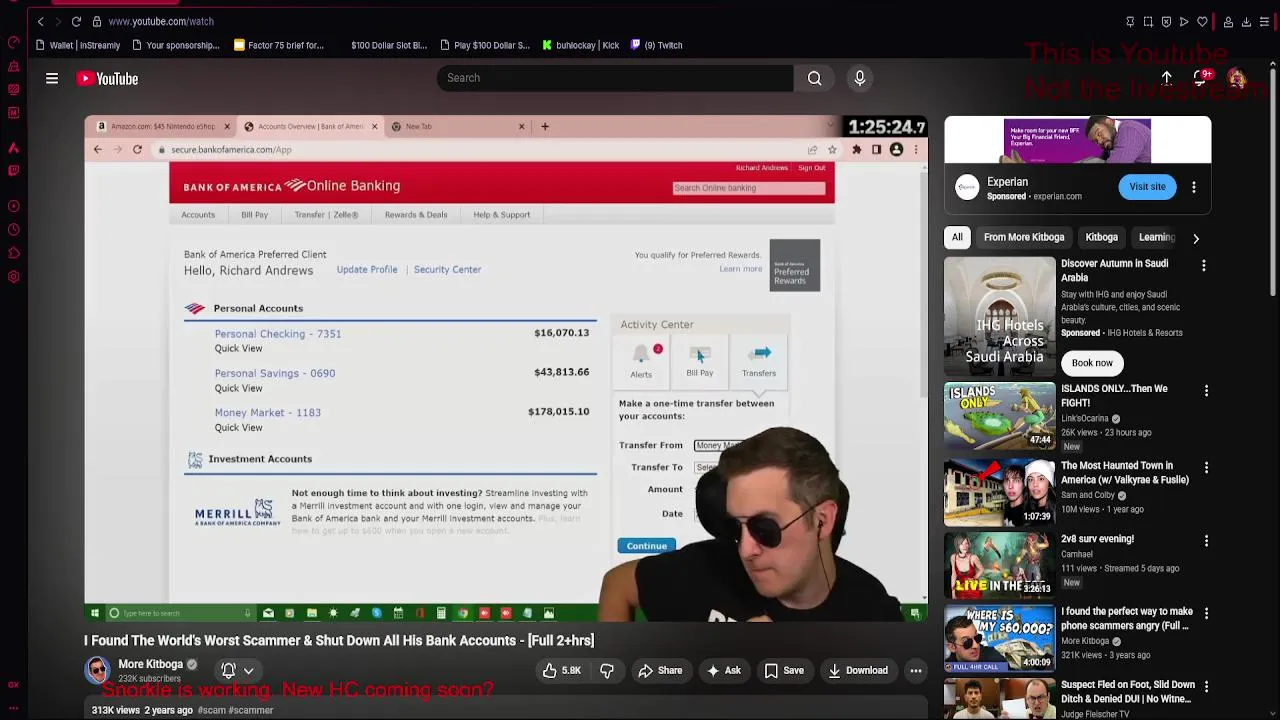Open Suspect Fled on Foot video title
The height and width of the screenshot is (720, 1280).
tap(1128, 692)
